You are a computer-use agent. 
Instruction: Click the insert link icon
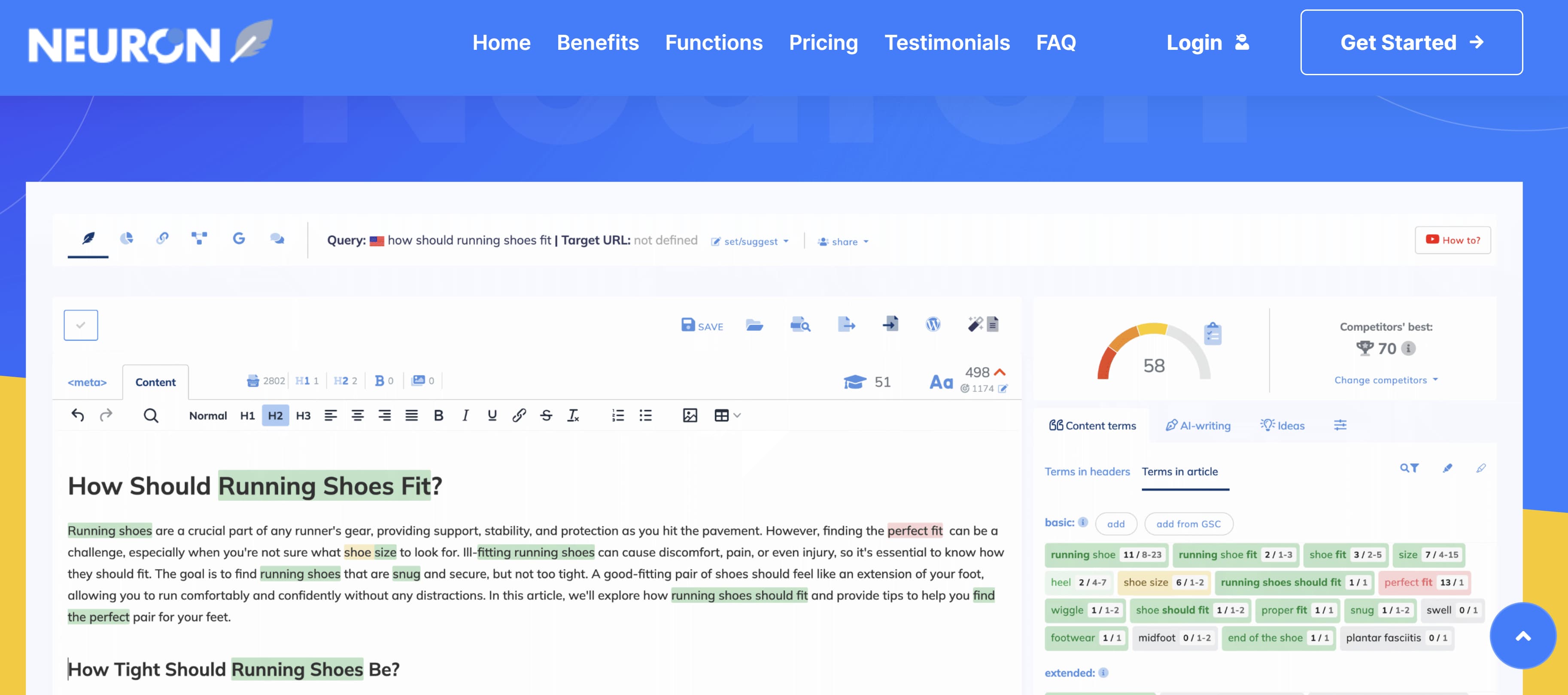coord(519,415)
